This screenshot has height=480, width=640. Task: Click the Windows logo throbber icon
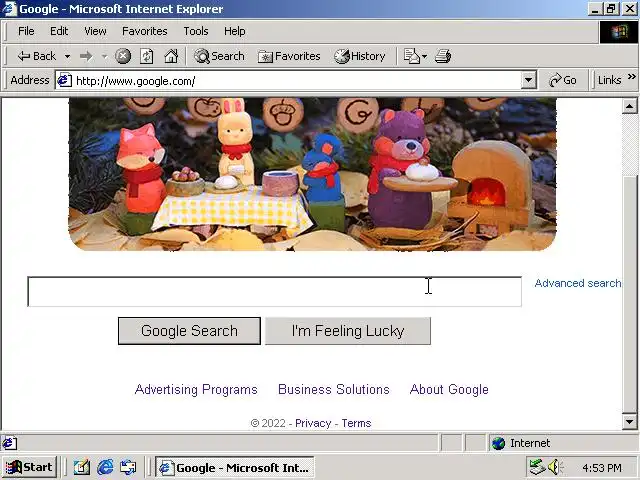point(619,32)
